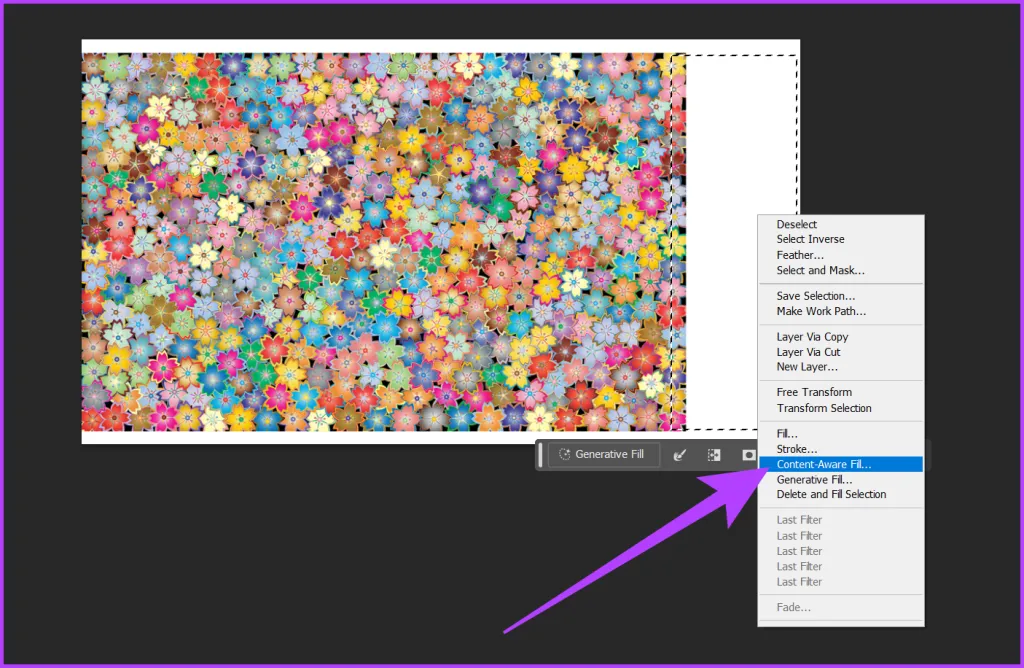Click the task bar's left drag handle
The height and width of the screenshot is (668, 1024).
pos(541,455)
